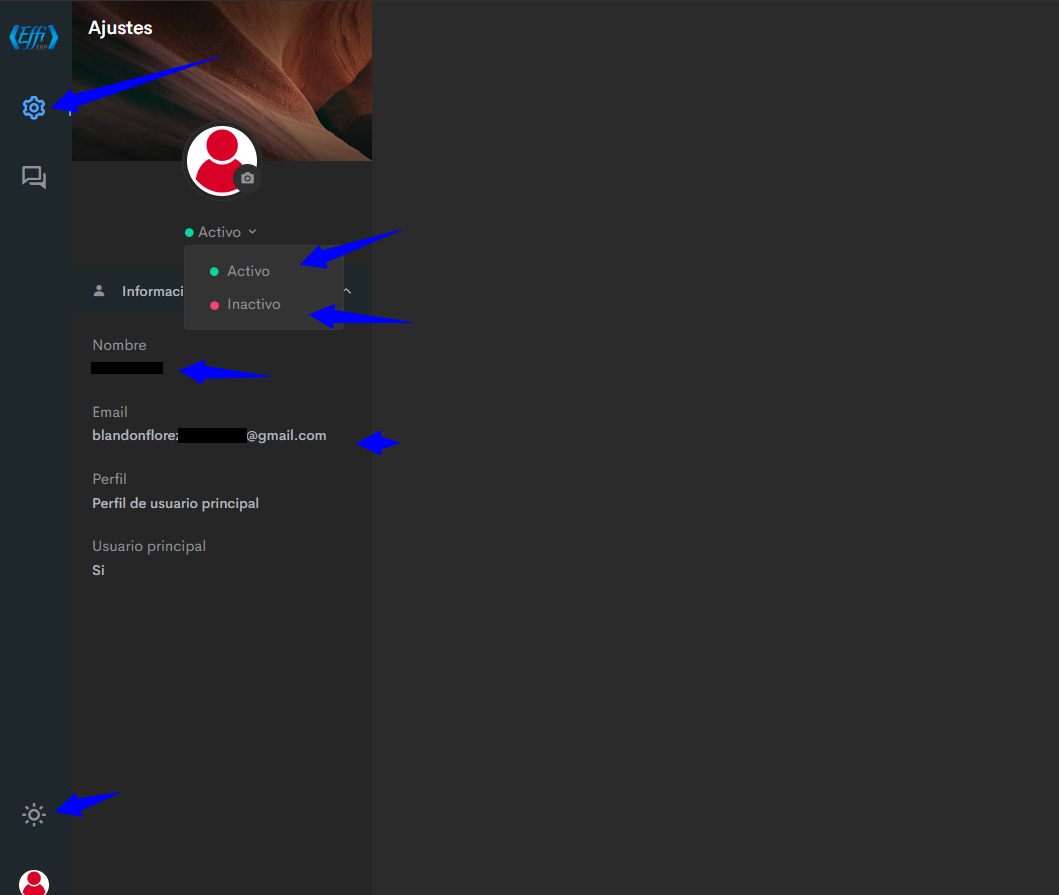Screen dimensions: 1059x895
Task: Click the Perfil label
Action: (109, 479)
